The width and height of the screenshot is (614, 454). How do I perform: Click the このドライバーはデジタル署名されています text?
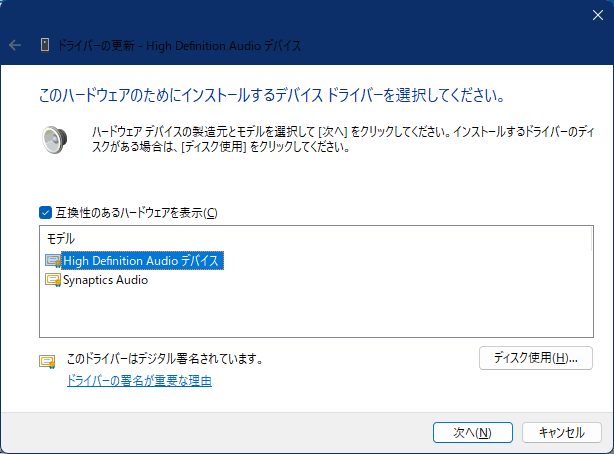point(164,358)
